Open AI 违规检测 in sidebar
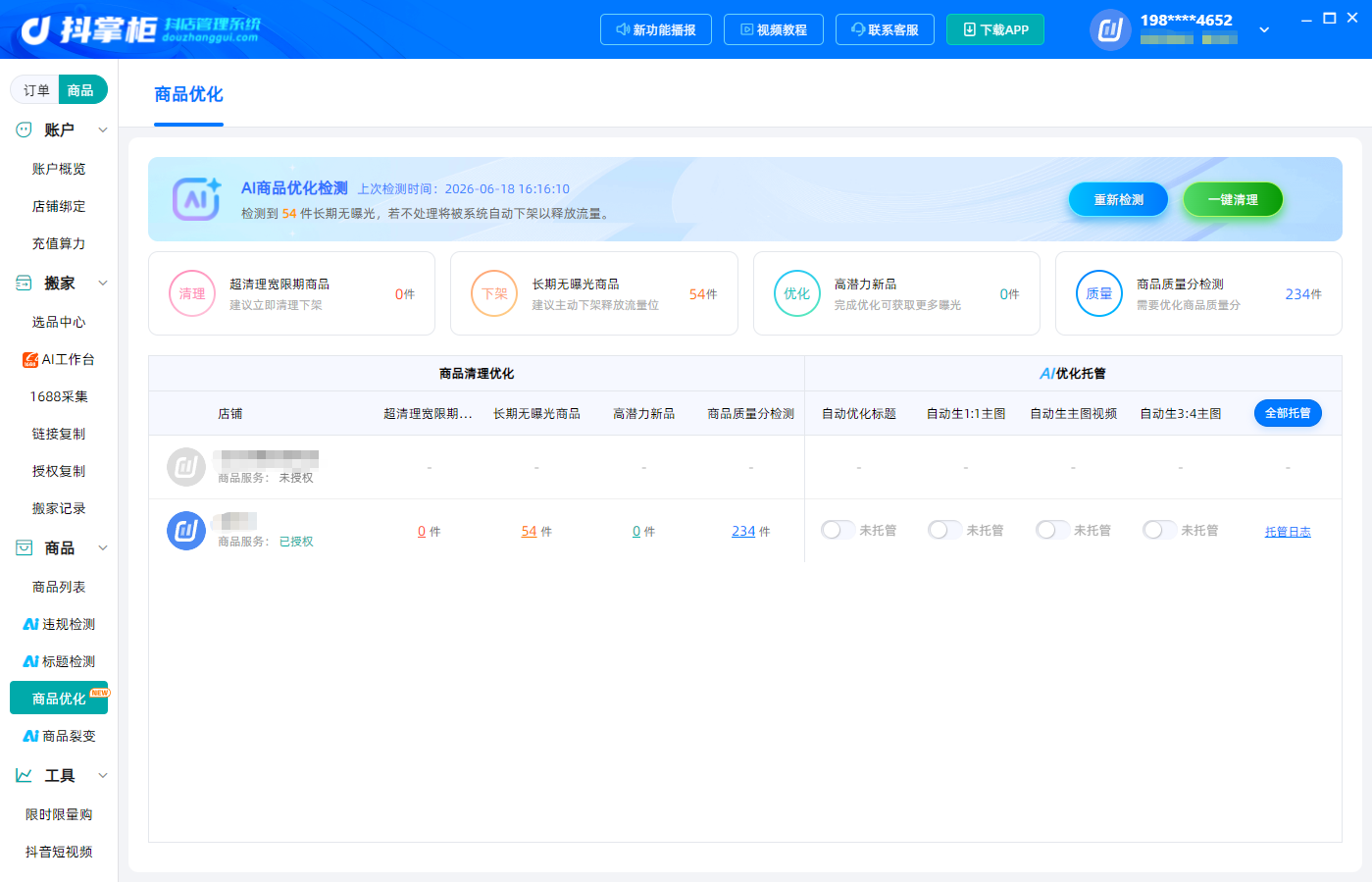 click(59, 624)
